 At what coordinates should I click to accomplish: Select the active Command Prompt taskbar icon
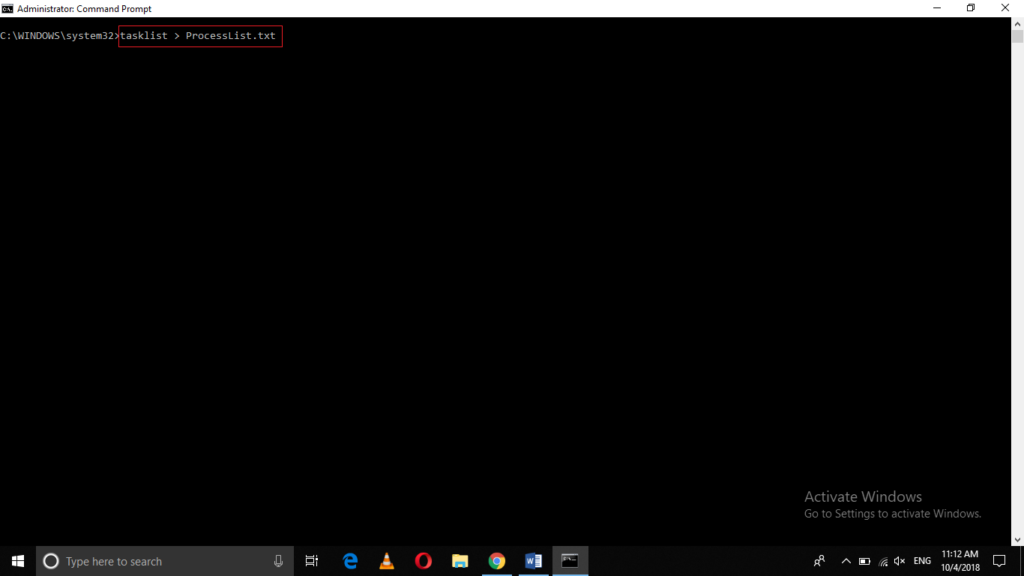pyautogui.click(x=570, y=561)
